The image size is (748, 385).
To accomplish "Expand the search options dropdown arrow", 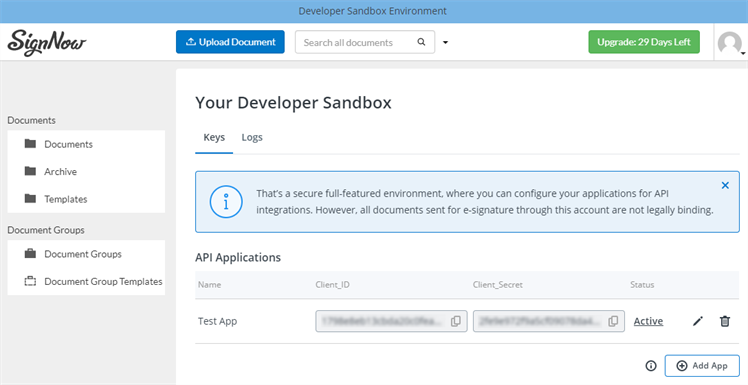I will pos(445,42).
